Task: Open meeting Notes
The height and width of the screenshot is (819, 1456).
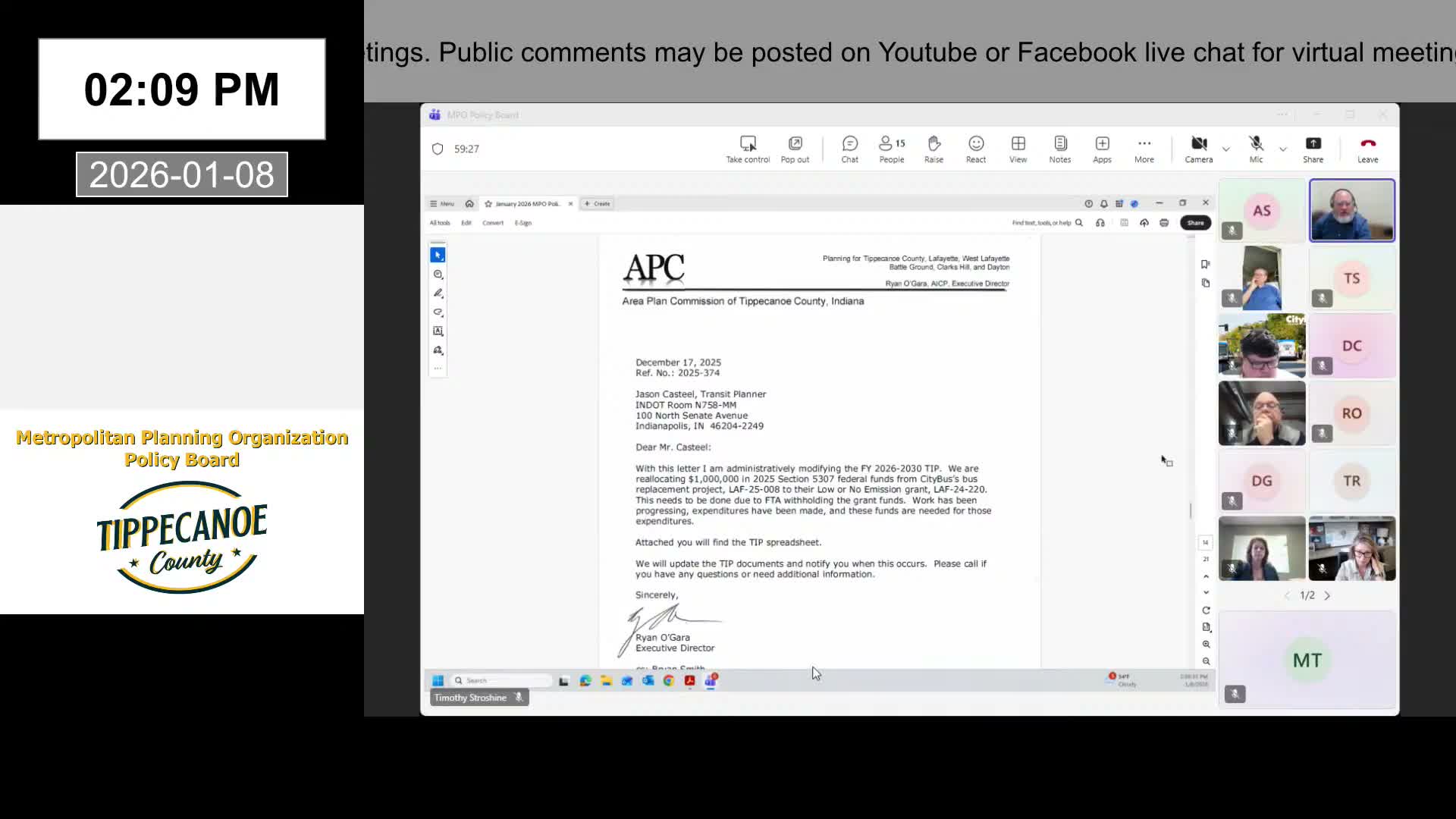Action: (x=1059, y=144)
